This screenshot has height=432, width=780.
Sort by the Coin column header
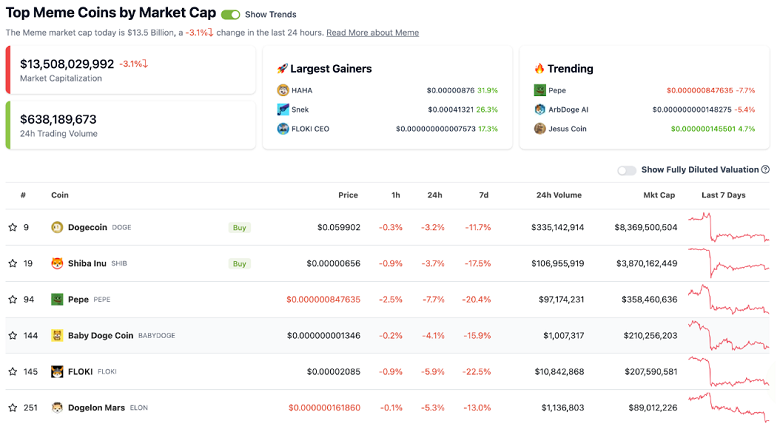[60, 195]
